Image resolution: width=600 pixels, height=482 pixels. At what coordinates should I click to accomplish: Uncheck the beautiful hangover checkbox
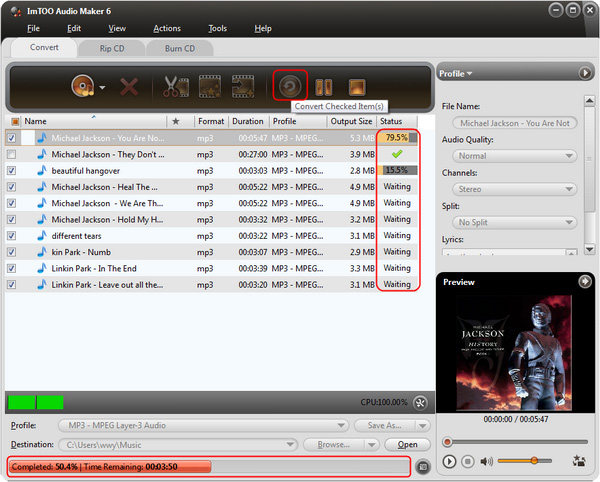(11, 170)
